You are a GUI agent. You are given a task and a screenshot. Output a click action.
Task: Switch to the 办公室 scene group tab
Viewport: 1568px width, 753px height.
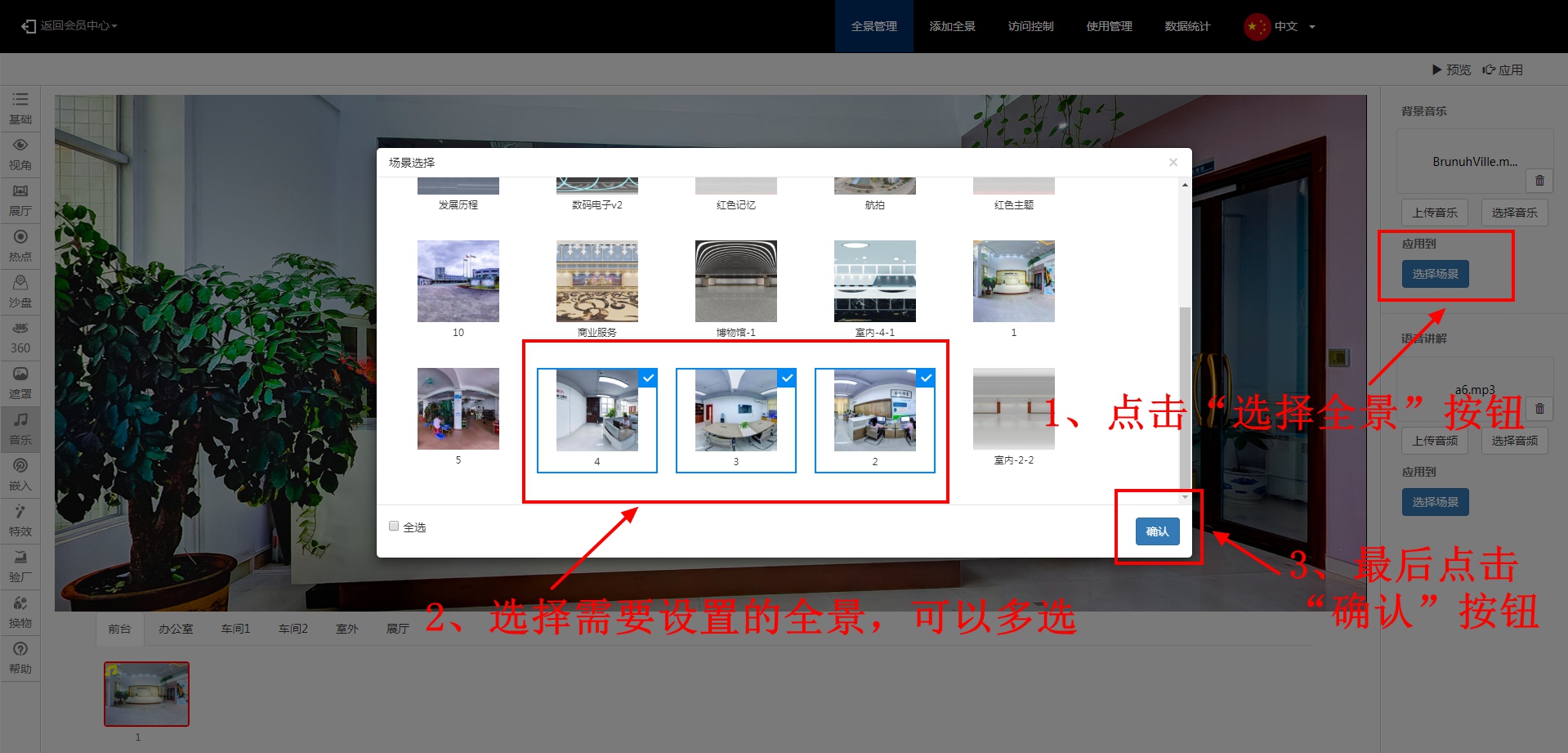(176, 629)
